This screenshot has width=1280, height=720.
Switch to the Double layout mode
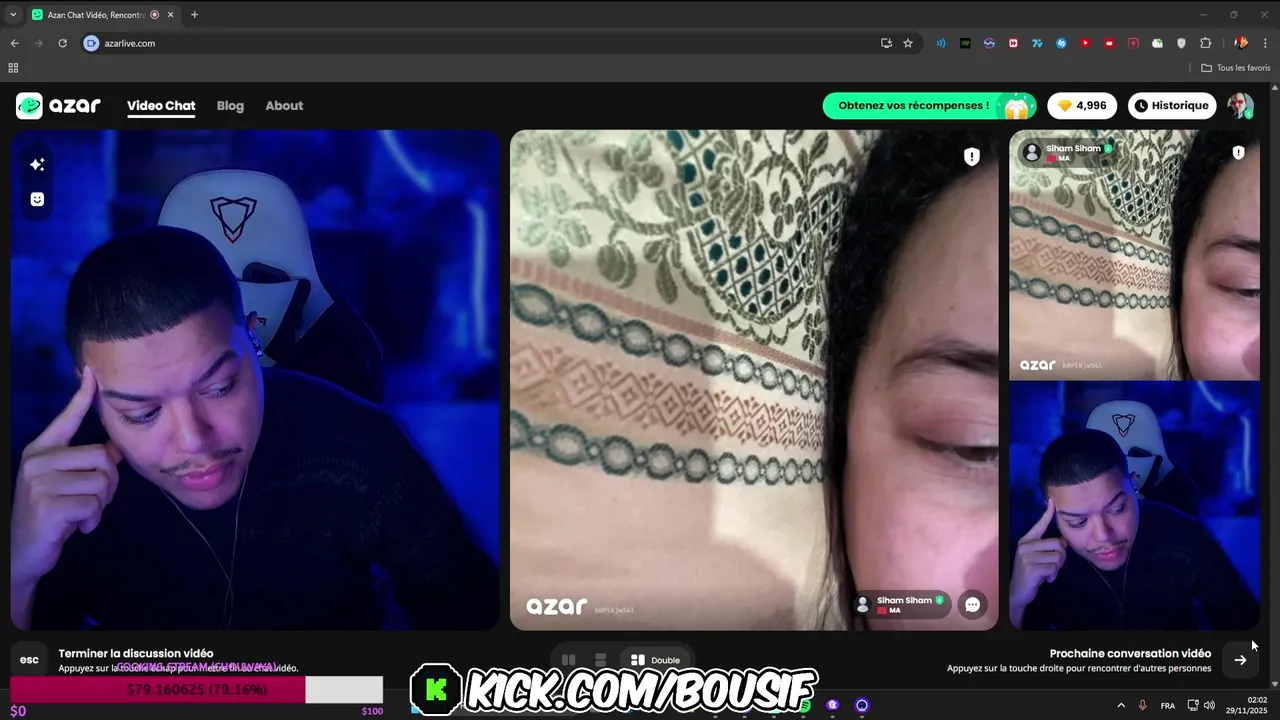[x=656, y=660]
